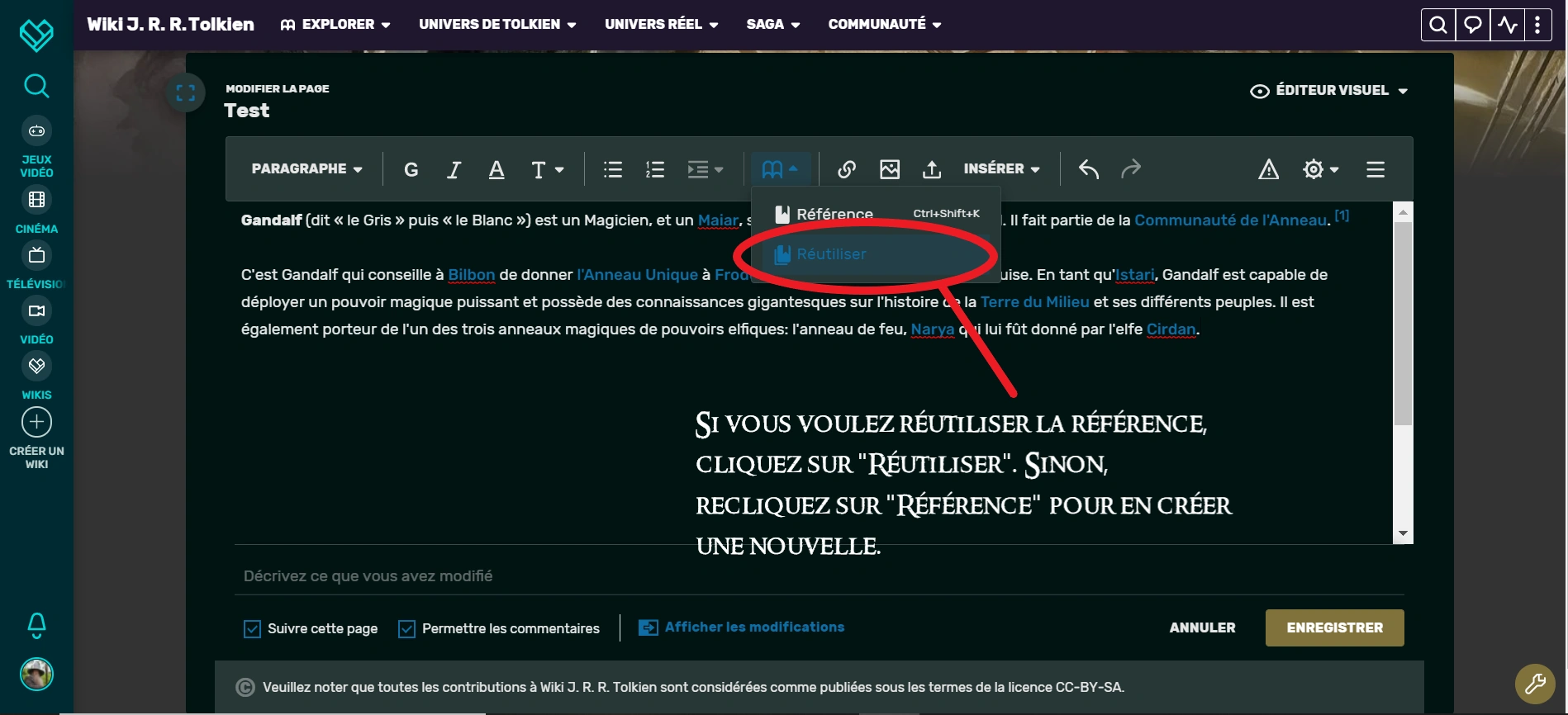Click the top-right search icon

[x=1438, y=25]
